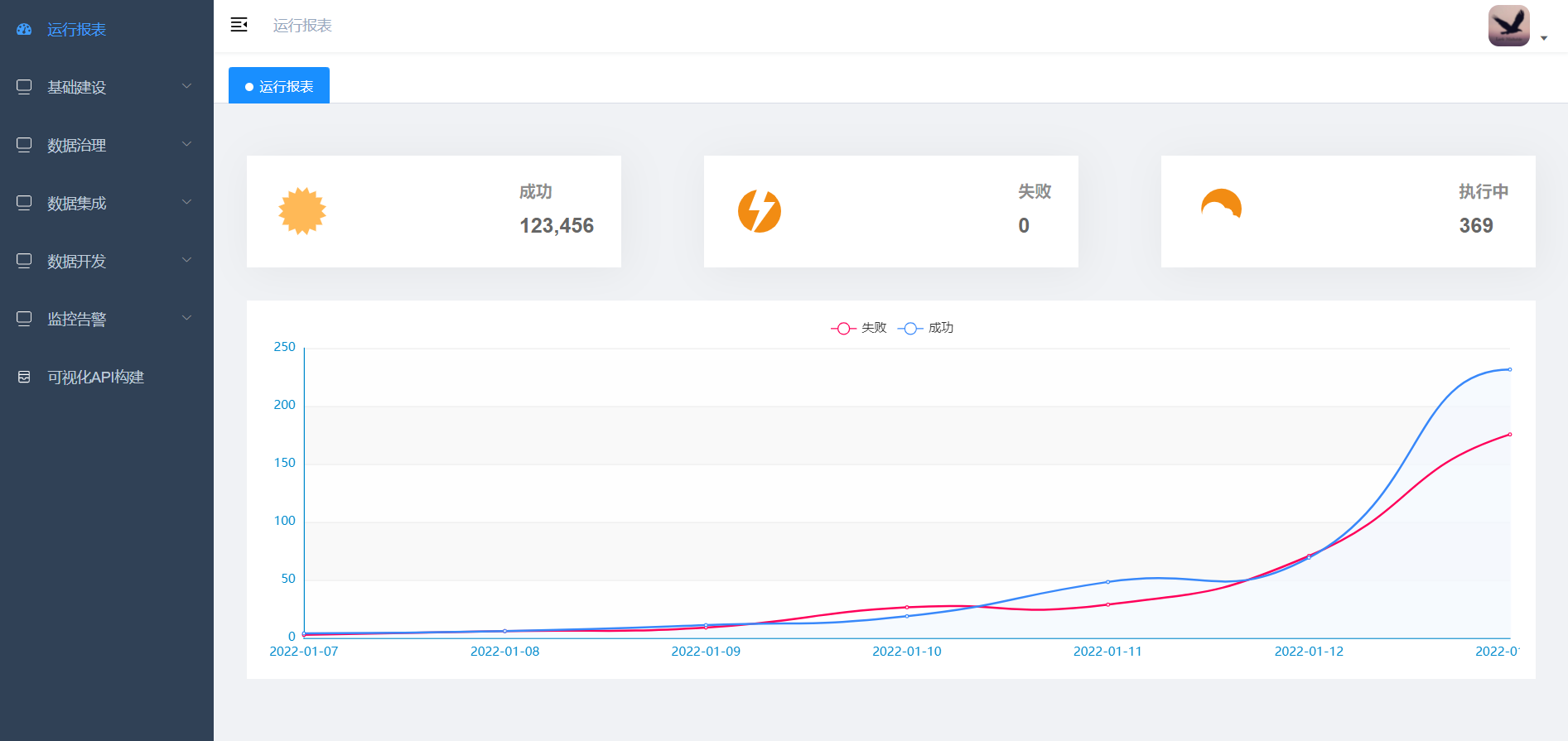Click the 数据开发 monitor icon
The height and width of the screenshot is (741, 1568).
click(24, 261)
